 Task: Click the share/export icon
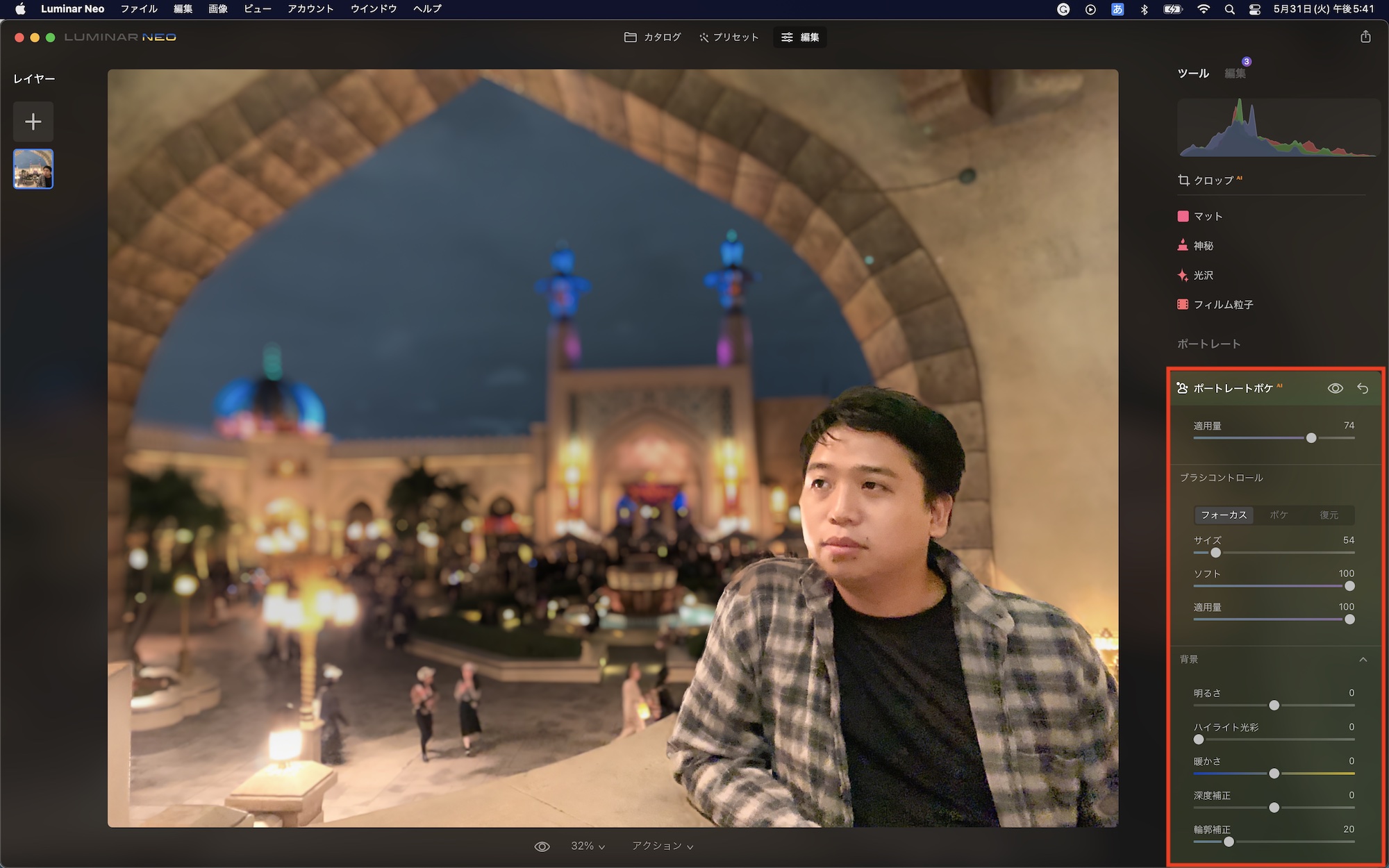(1365, 37)
